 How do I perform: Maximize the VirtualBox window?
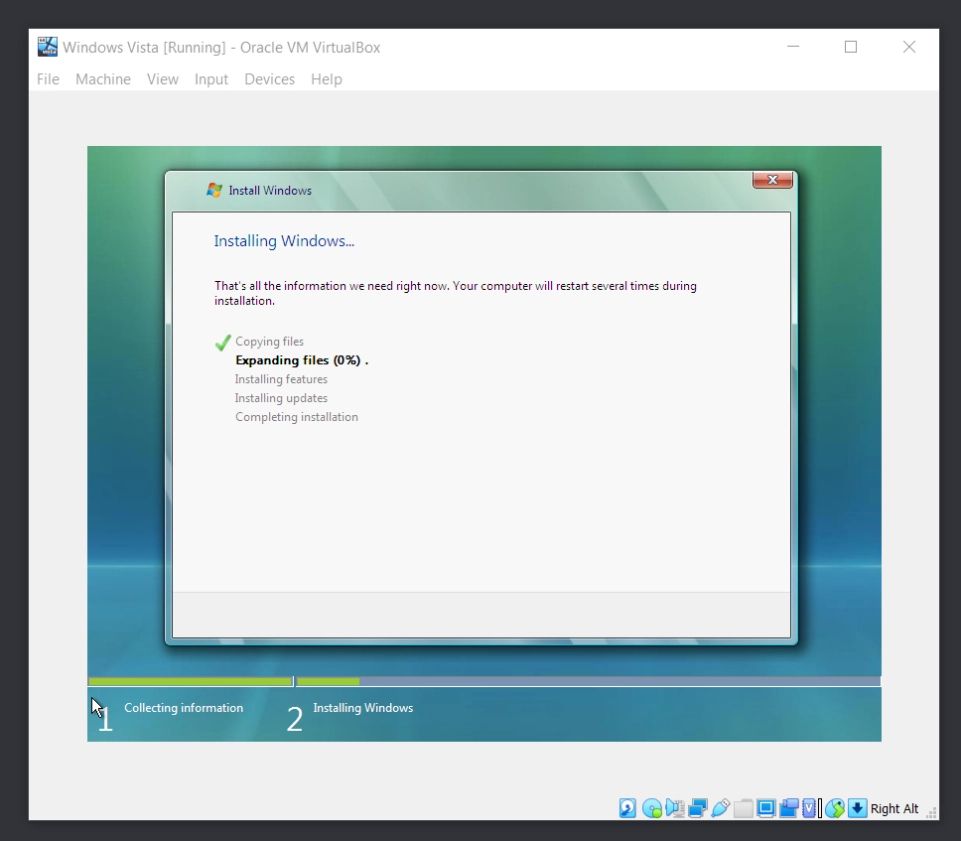(851, 47)
